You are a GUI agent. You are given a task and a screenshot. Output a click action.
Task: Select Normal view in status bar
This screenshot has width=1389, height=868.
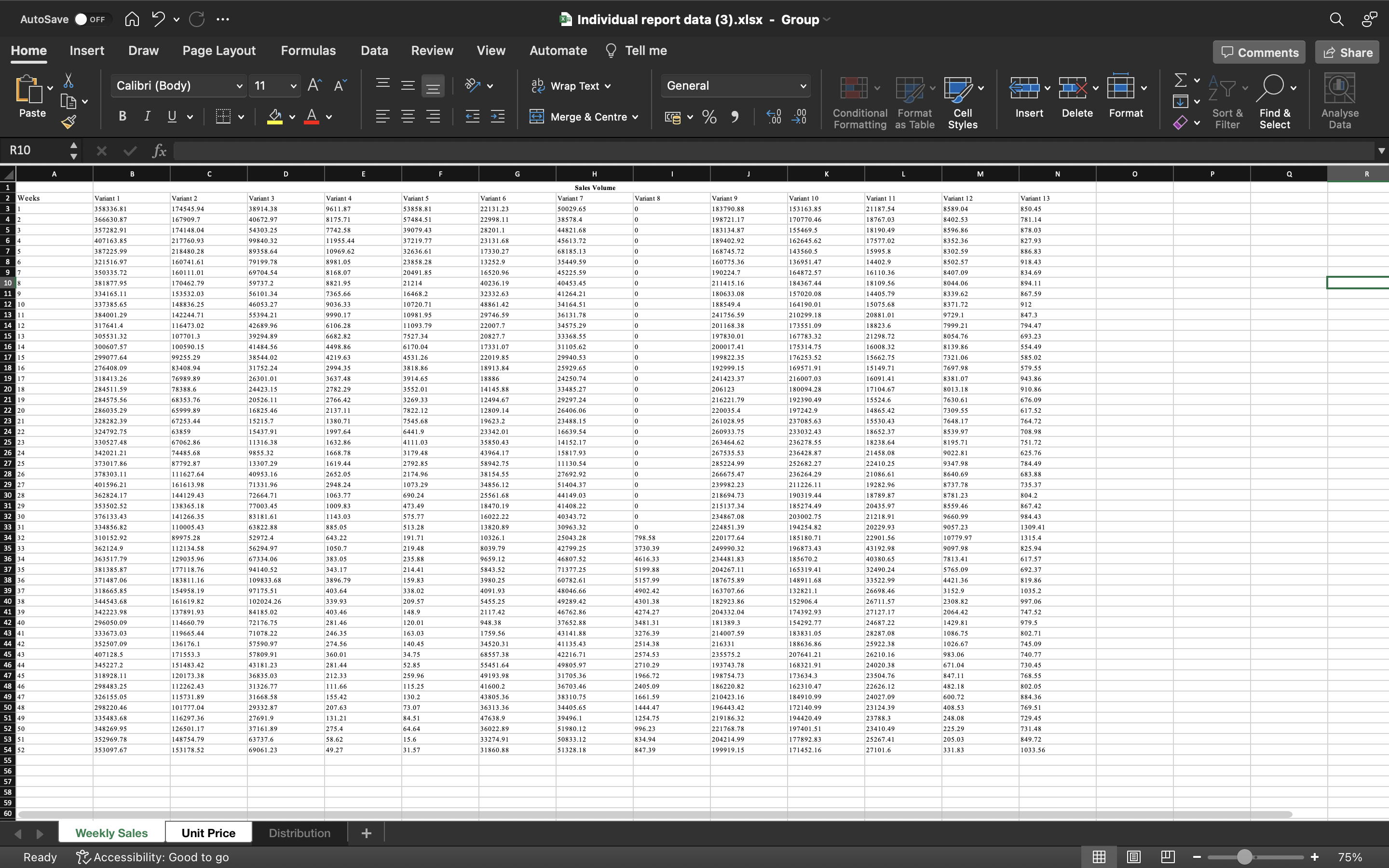(1099, 857)
